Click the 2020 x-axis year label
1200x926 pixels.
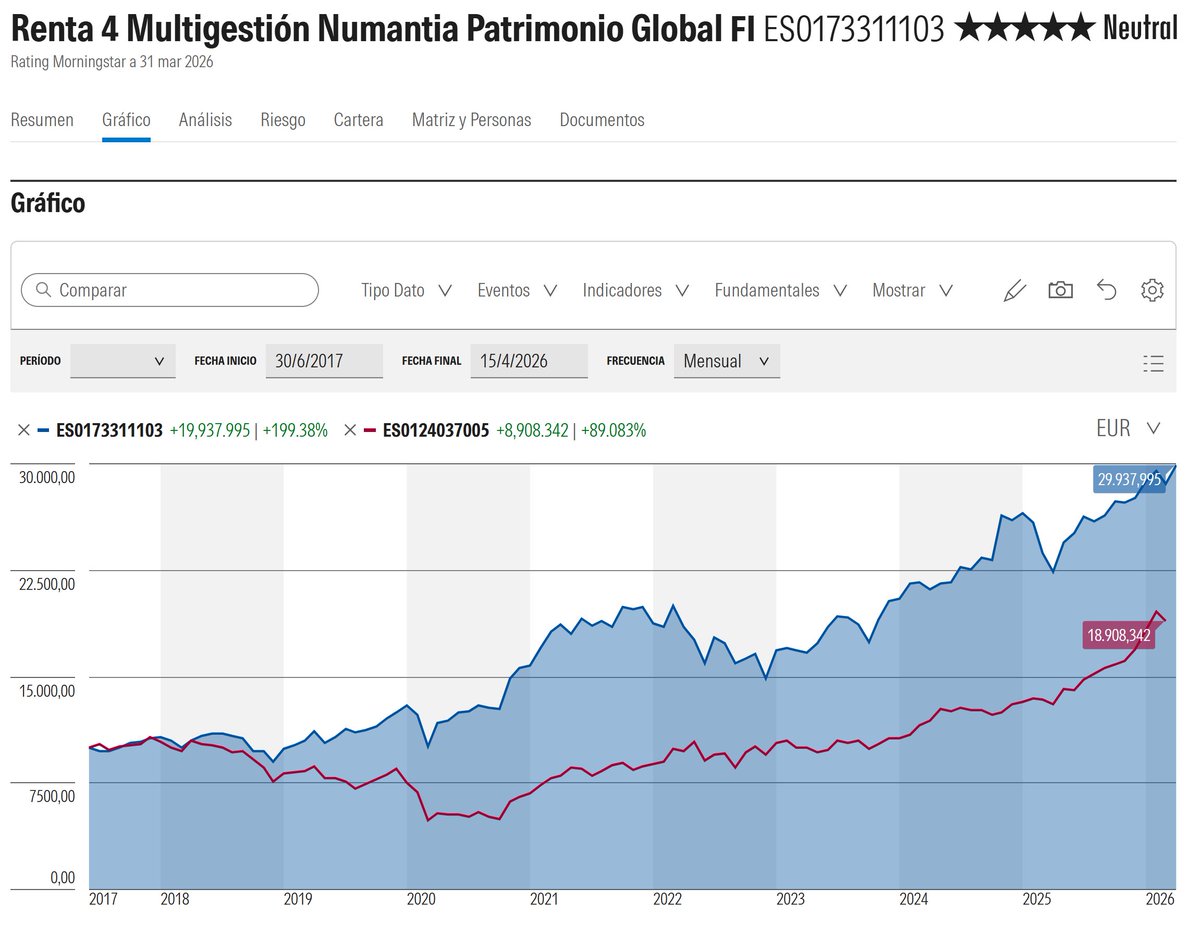[421, 900]
